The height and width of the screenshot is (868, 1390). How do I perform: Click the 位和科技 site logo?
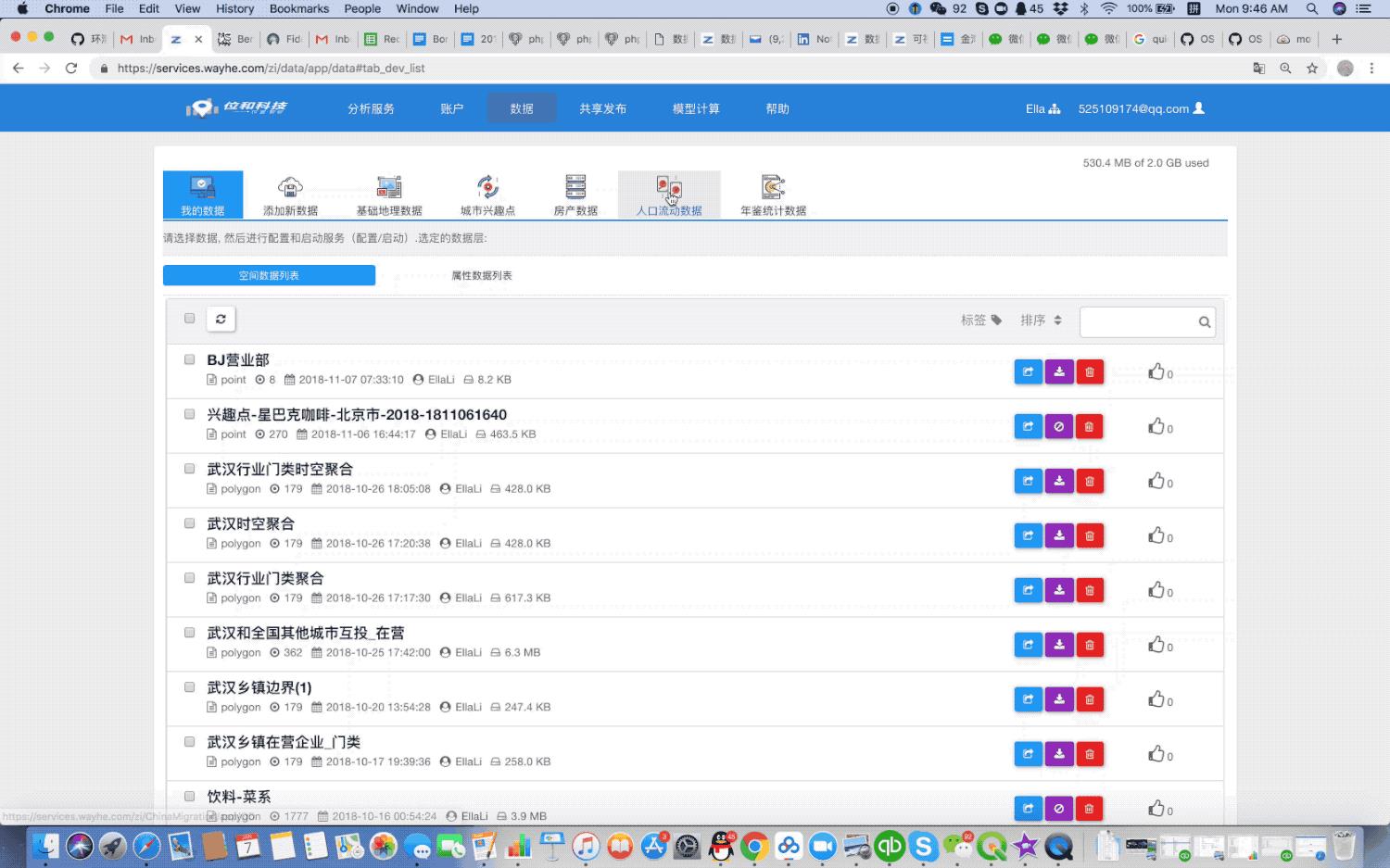coord(237,108)
